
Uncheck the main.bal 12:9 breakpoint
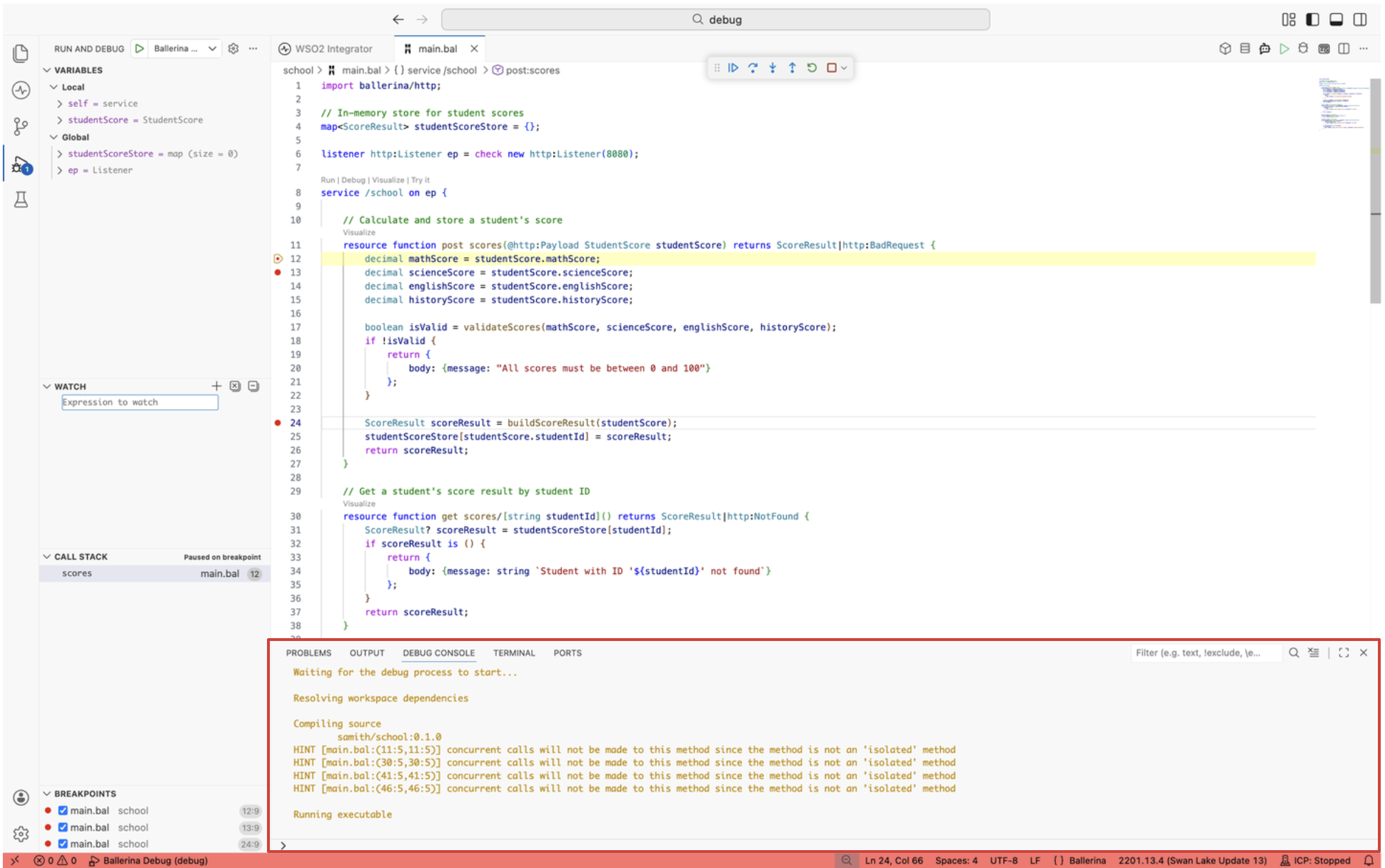[63, 810]
